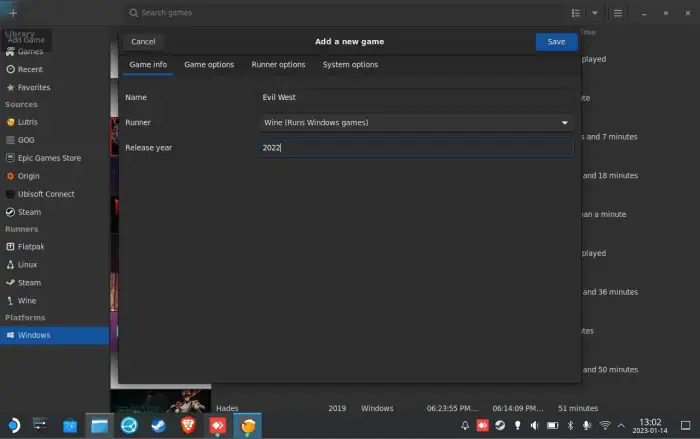Click the battery tray icon
The width and height of the screenshot is (700, 439).
(x=552, y=426)
